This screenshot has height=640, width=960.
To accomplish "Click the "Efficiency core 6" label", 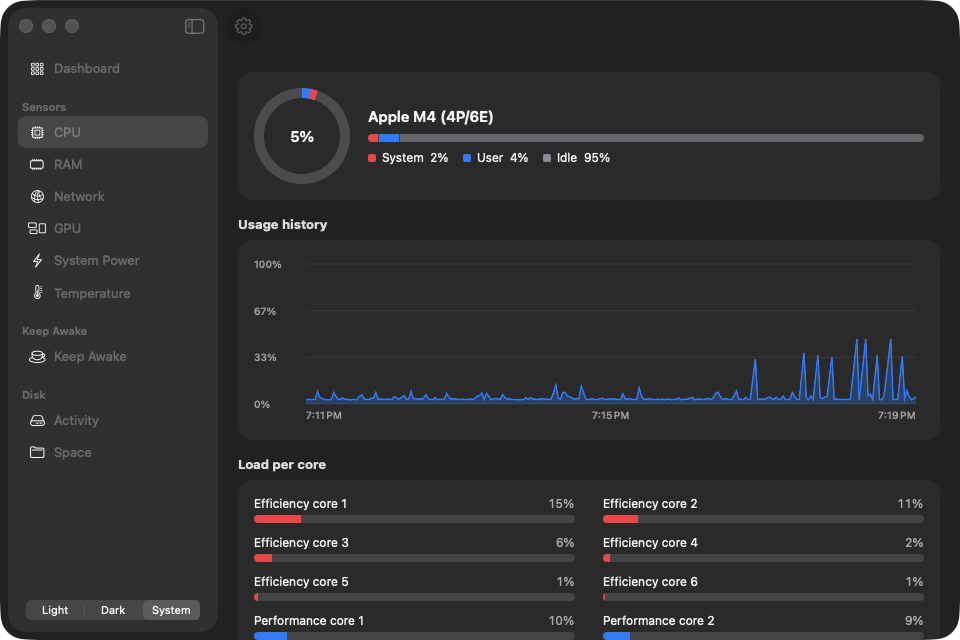I will [x=650, y=582].
